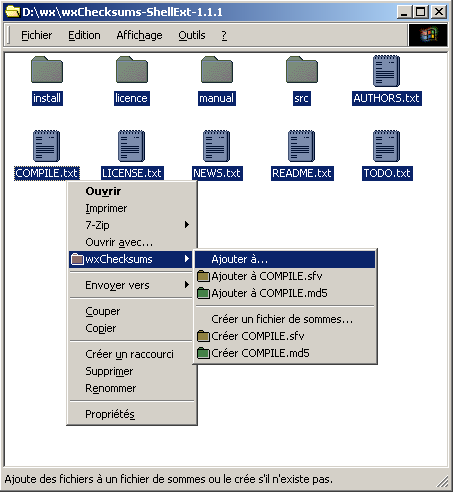Open the Fichier menu
Image resolution: width=453 pixels, height=492 pixels.
[36, 35]
